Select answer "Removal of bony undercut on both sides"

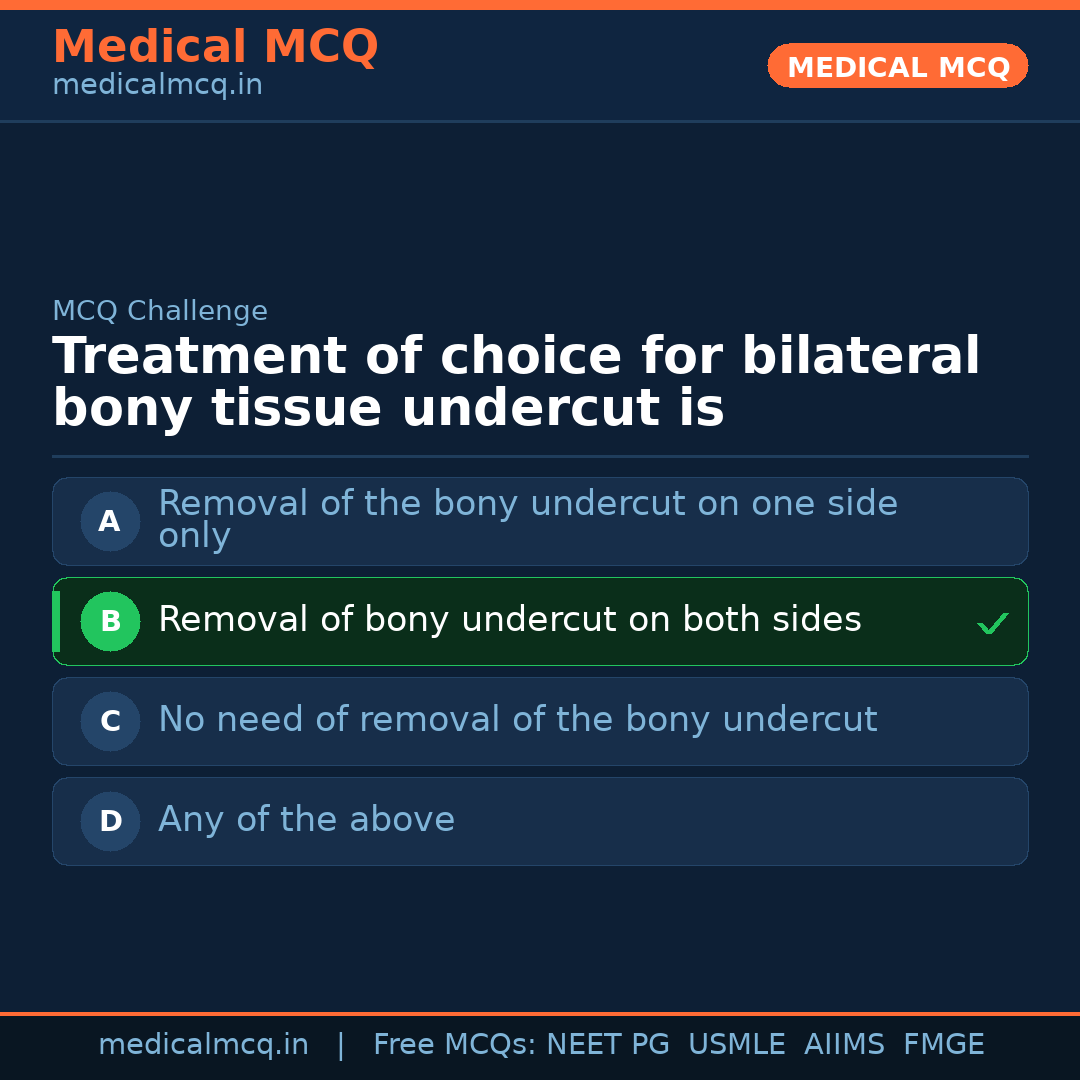(x=509, y=620)
